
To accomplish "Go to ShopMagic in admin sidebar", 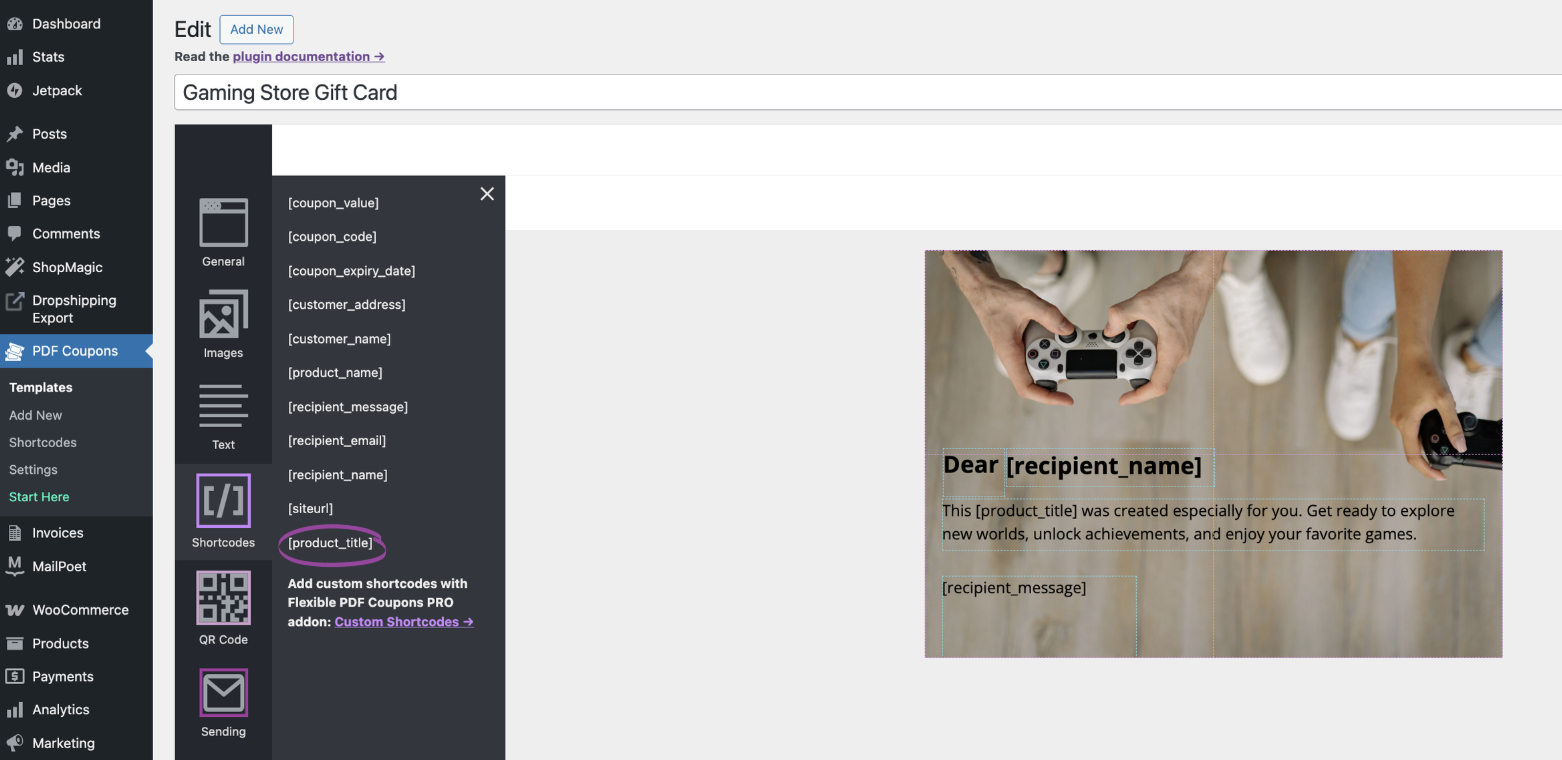I will (x=67, y=267).
